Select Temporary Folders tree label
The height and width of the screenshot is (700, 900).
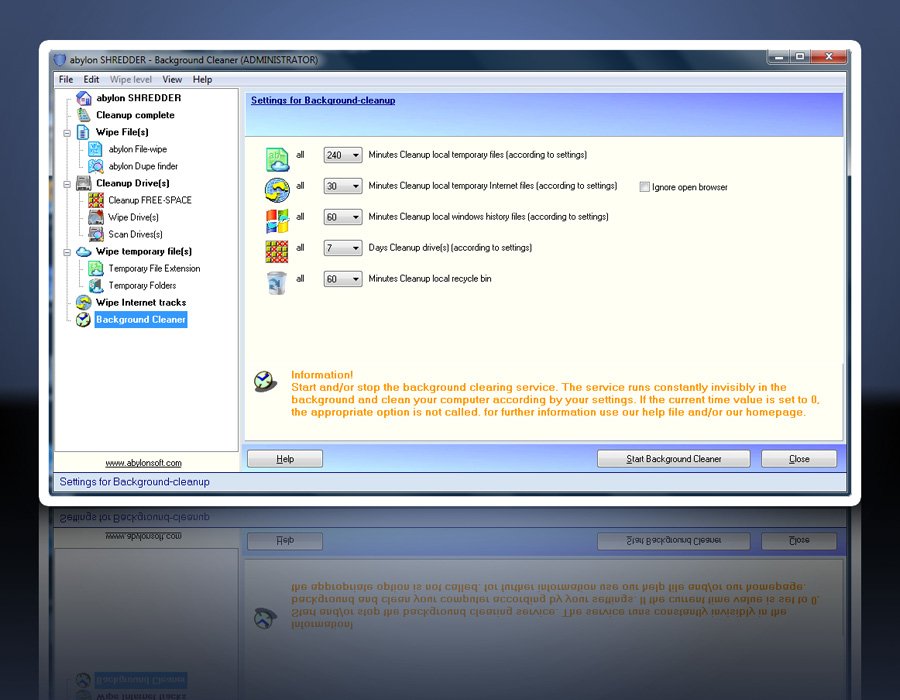point(142,286)
